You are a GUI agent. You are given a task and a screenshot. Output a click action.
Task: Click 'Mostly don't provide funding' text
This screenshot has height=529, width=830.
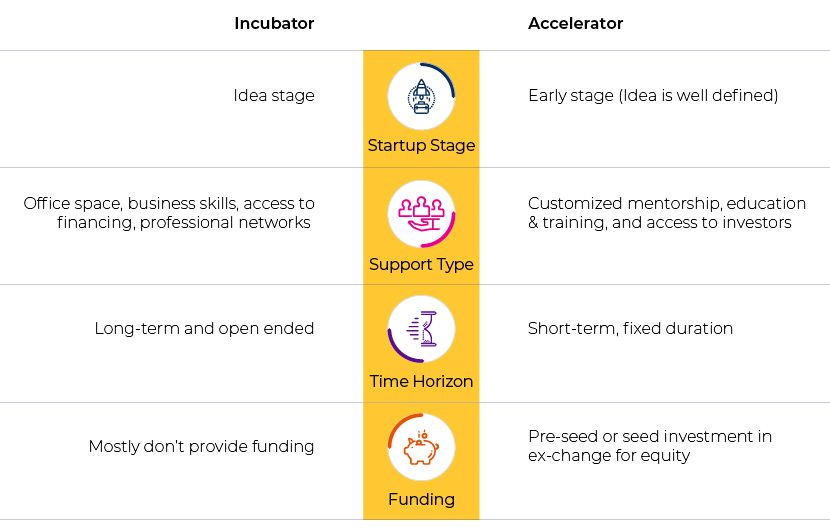pyautogui.click(x=202, y=446)
